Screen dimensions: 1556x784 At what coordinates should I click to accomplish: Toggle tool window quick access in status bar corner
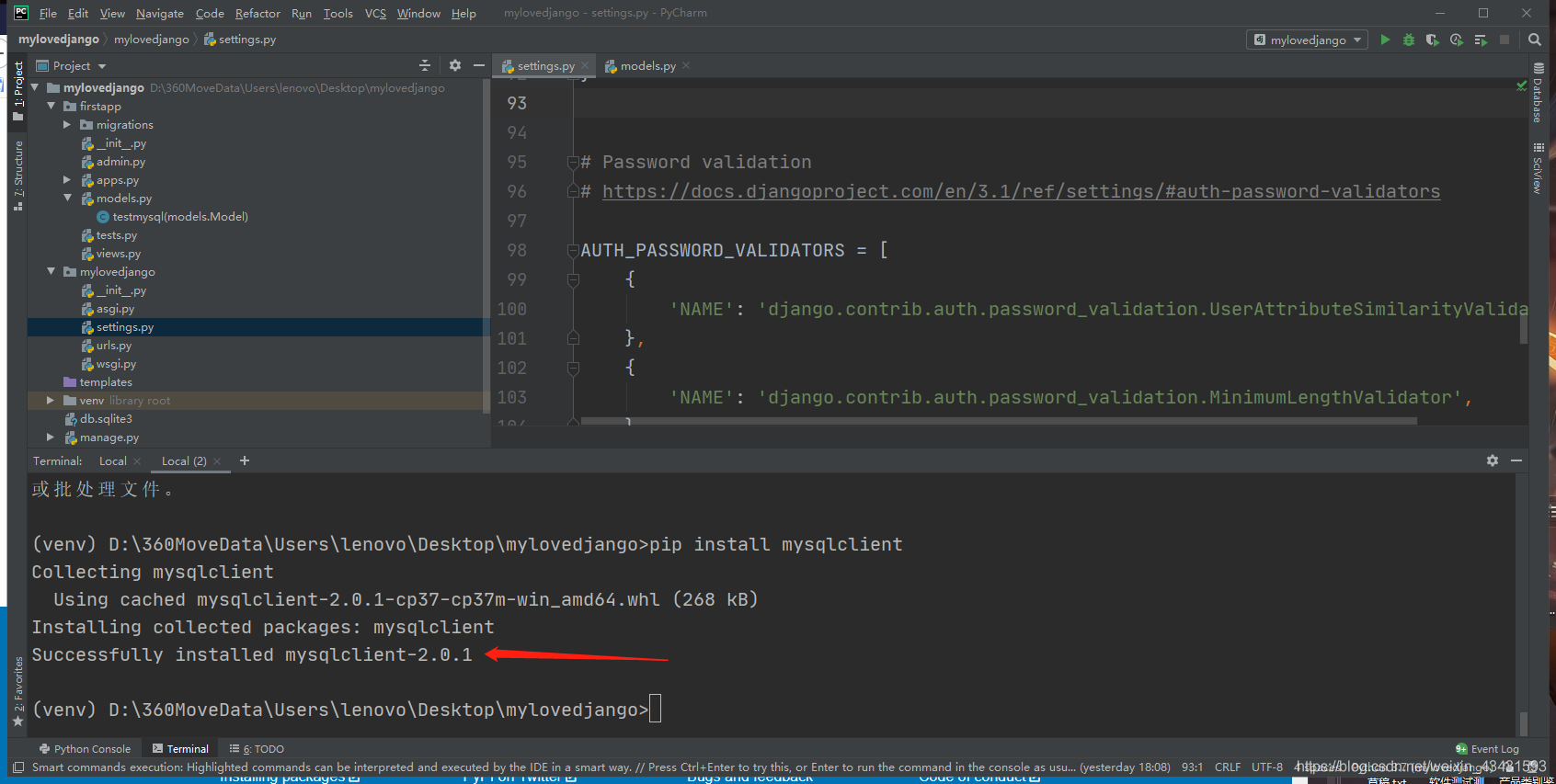pos(17,767)
